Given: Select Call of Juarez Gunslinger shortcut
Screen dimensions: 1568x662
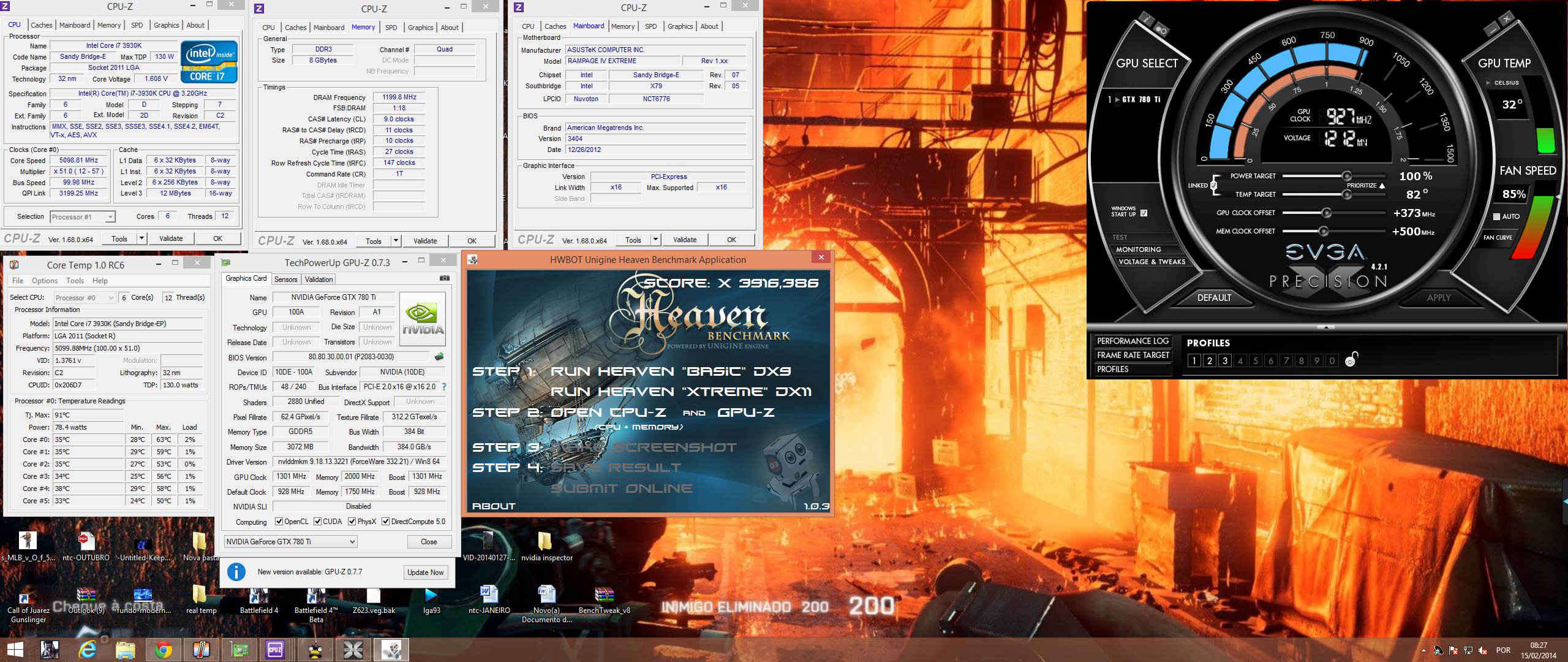Looking at the screenshot, I should (28, 605).
